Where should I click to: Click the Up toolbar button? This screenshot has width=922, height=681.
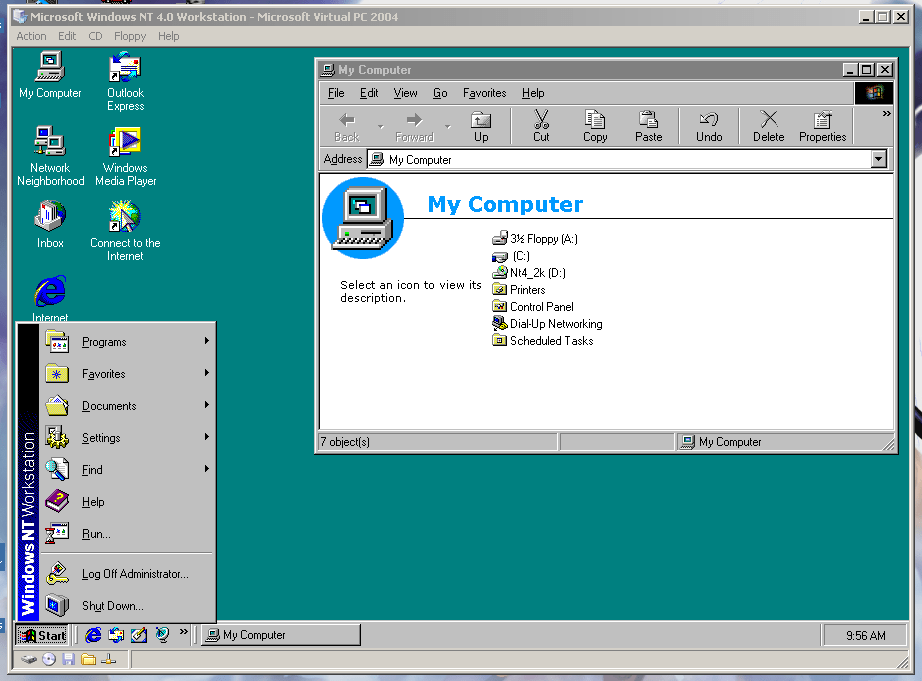point(481,126)
